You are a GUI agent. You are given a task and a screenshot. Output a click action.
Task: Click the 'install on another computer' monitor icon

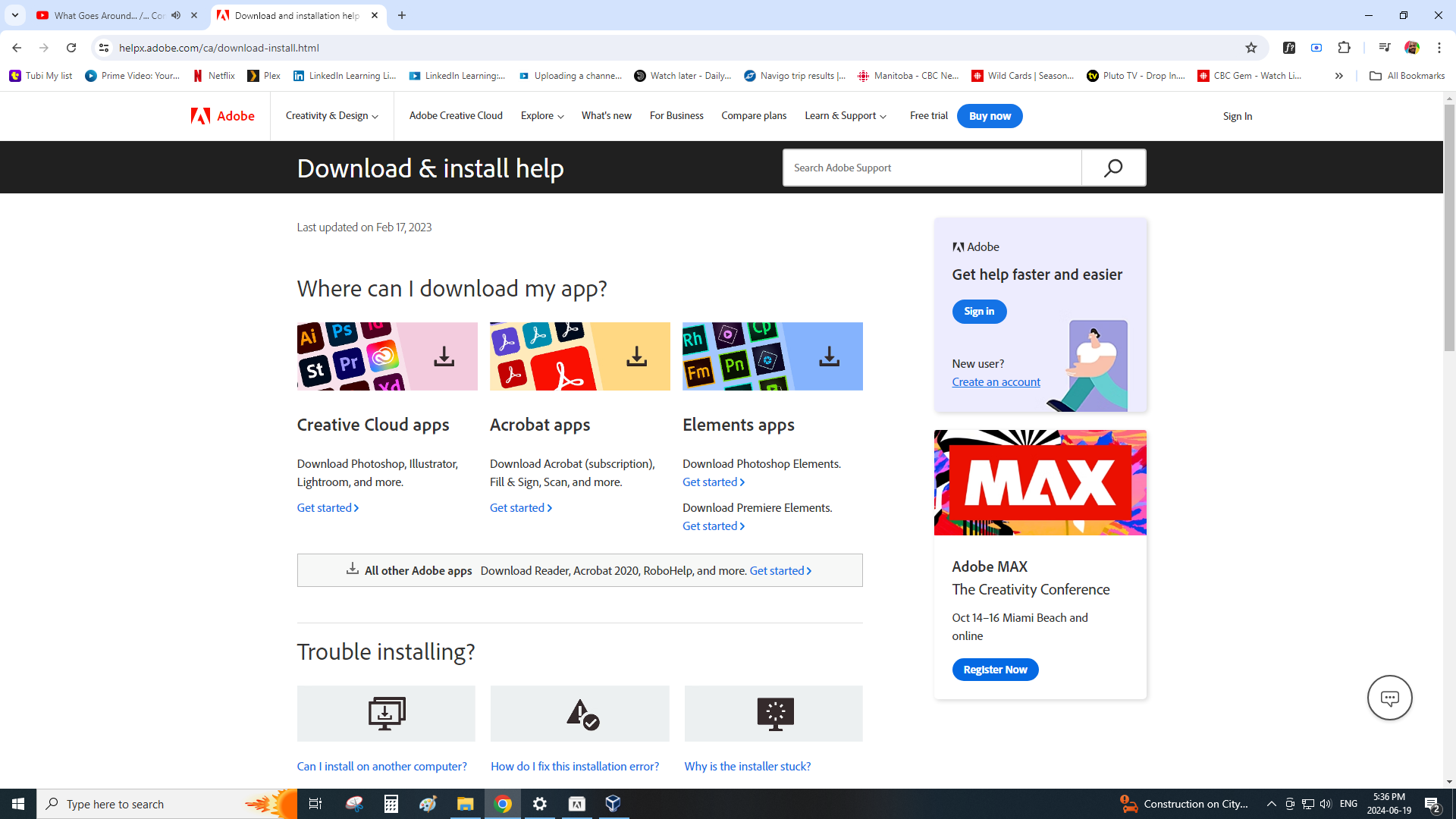click(x=386, y=714)
